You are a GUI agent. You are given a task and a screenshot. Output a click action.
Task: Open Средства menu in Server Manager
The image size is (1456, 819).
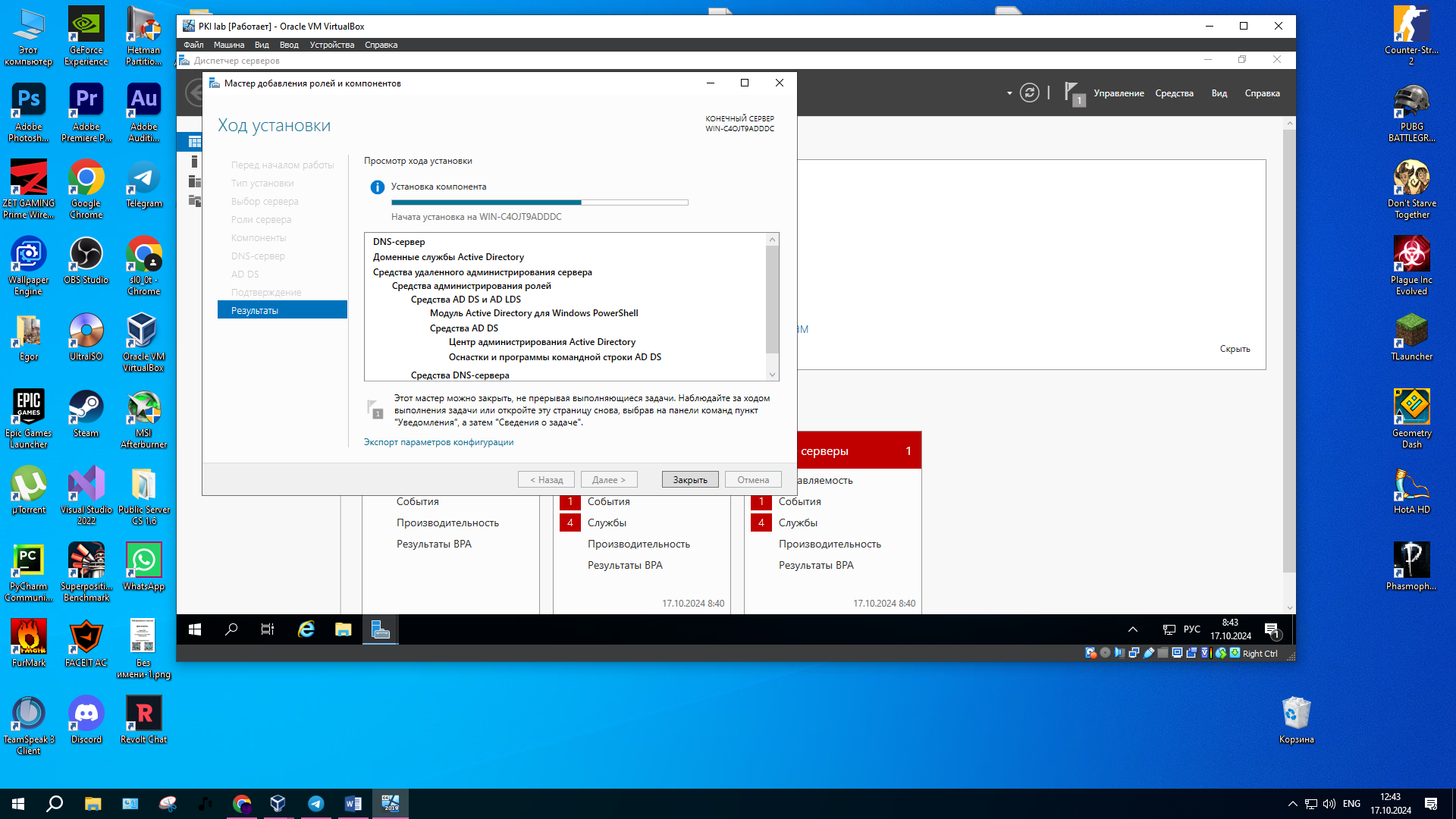coord(1174,93)
